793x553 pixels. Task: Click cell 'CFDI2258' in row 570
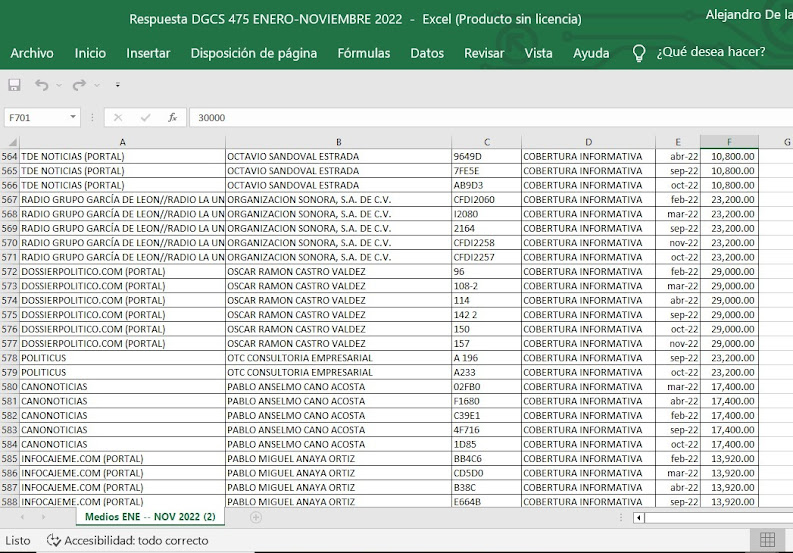pyautogui.click(x=487, y=243)
